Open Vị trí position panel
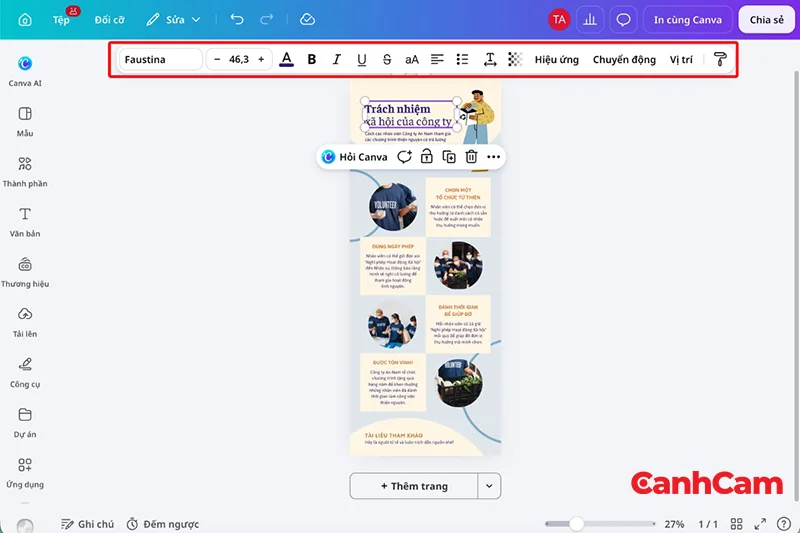Screen dimensions: 800x533 (x=681, y=60)
